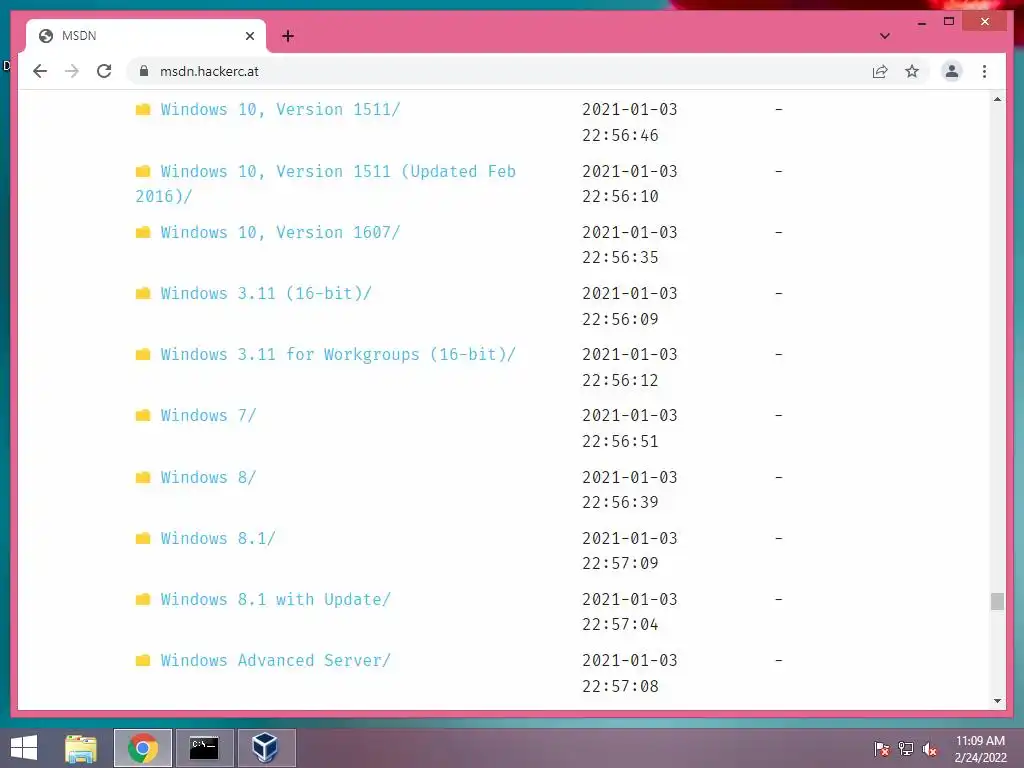Click the scrollbar down arrow
Image resolution: width=1024 pixels, height=768 pixels.
click(997, 701)
